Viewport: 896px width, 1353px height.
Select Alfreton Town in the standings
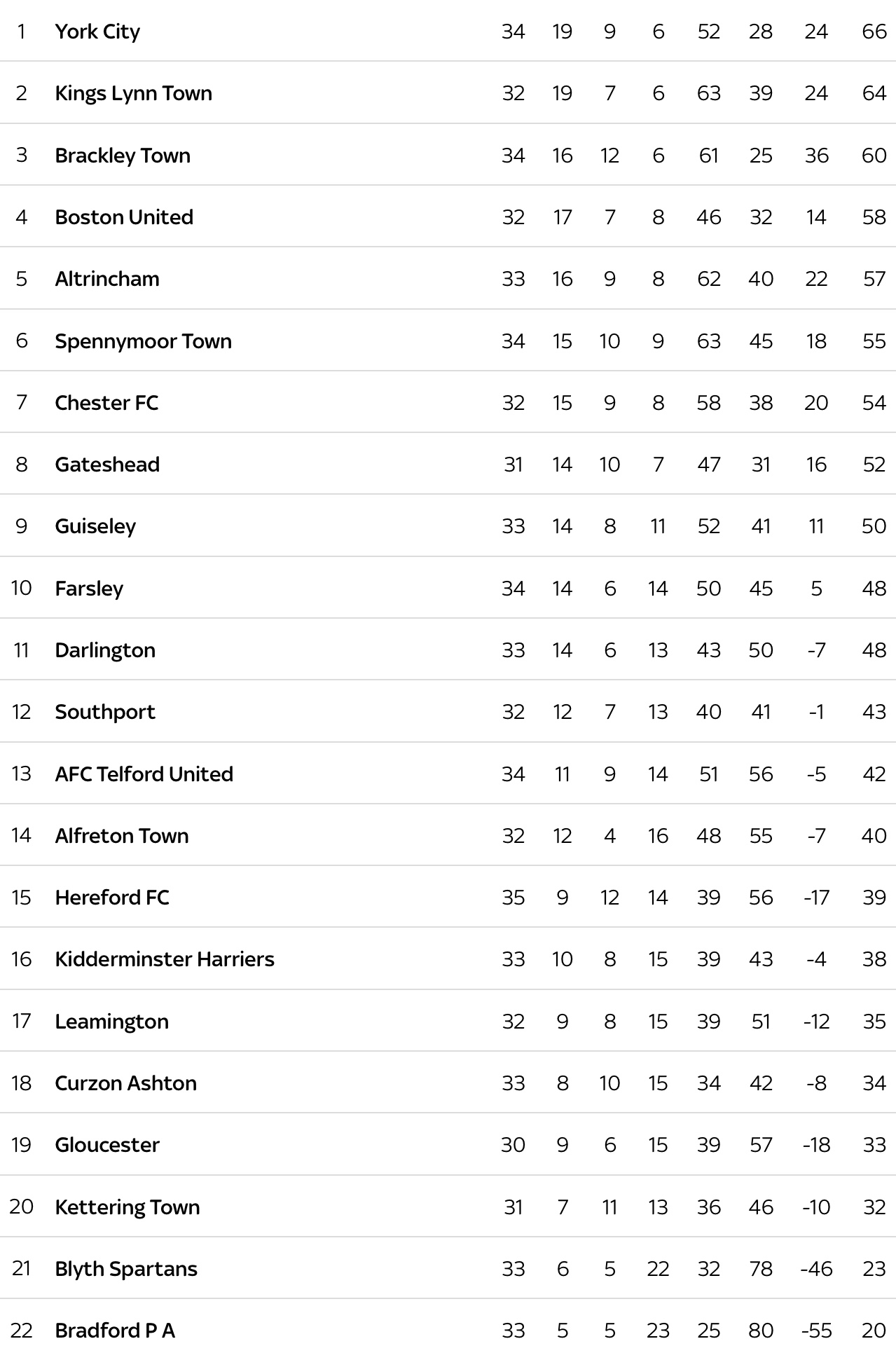tap(122, 836)
